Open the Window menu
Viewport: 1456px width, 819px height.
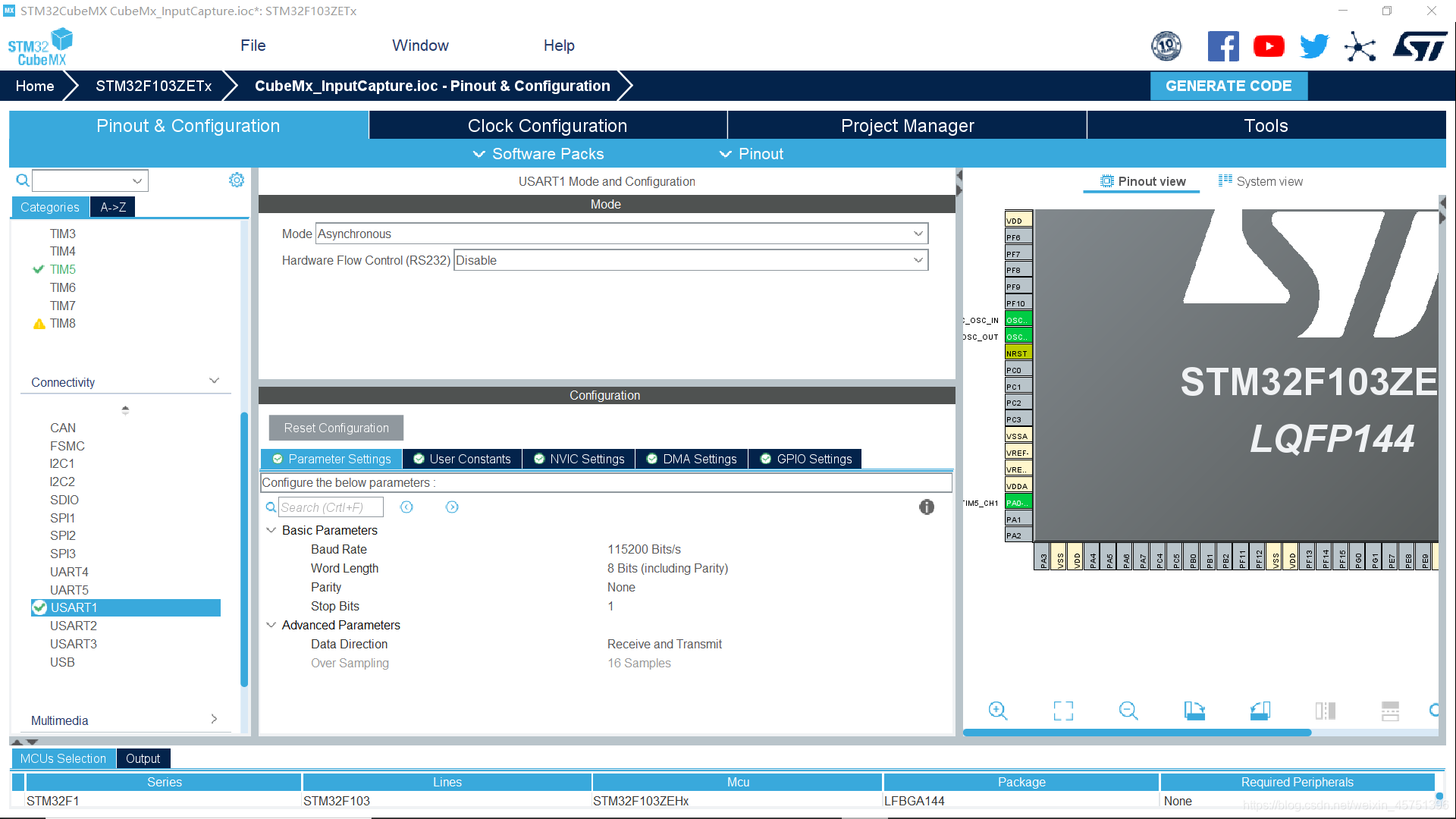[420, 45]
